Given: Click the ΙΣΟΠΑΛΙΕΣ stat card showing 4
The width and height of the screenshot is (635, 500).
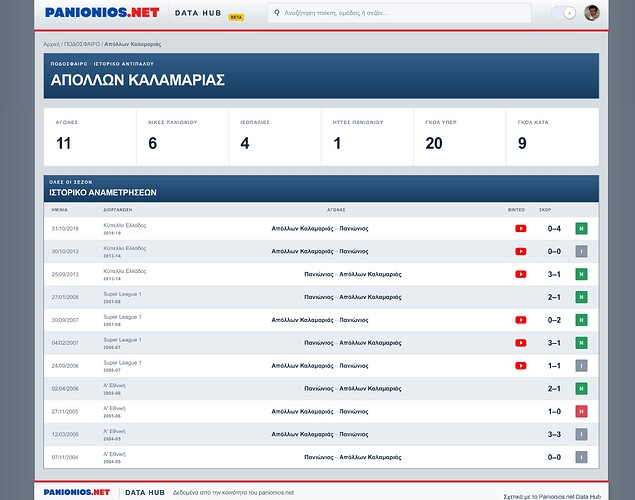Looking at the screenshot, I should pos(275,137).
